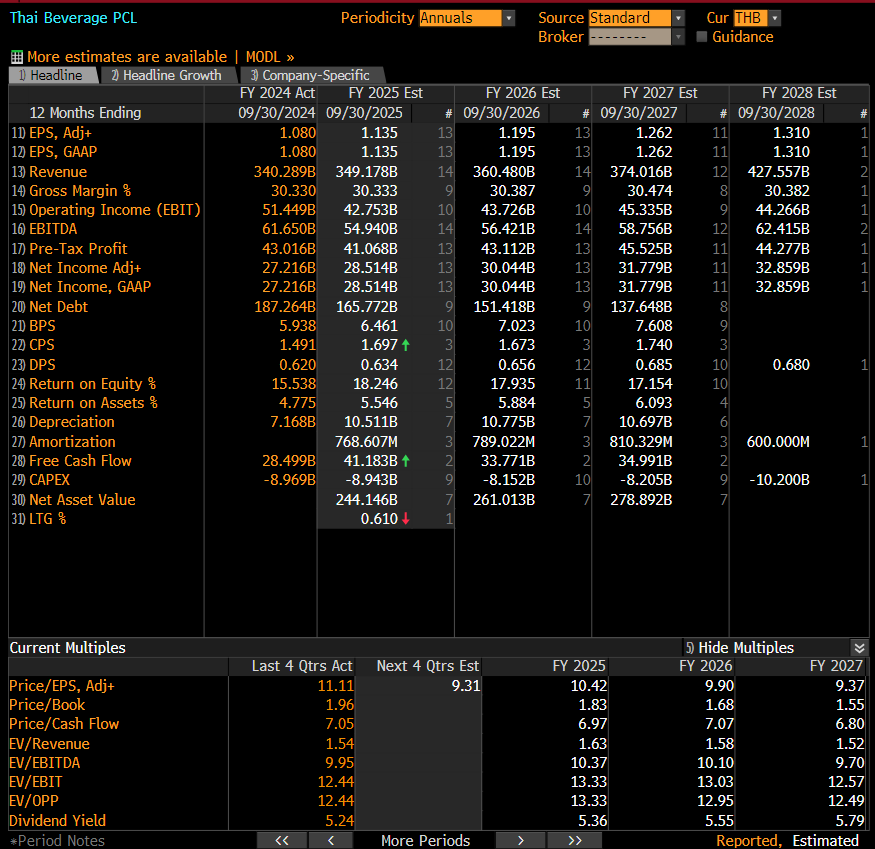
Task: Select the Revenue row label
Action: [x=59, y=172]
